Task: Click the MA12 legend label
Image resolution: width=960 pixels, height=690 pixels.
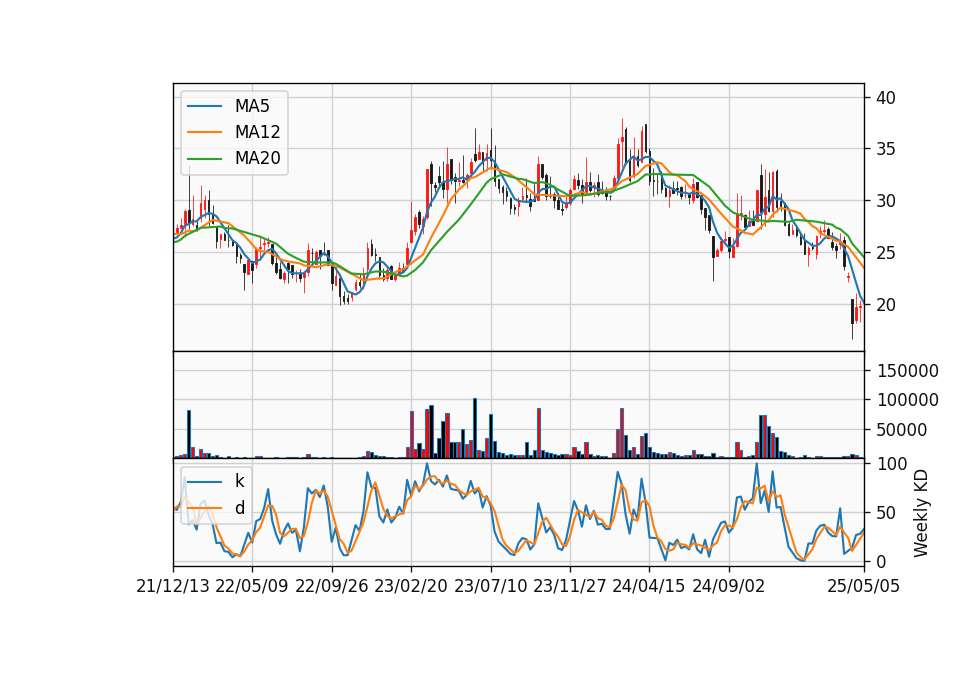Action: tap(257, 132)
